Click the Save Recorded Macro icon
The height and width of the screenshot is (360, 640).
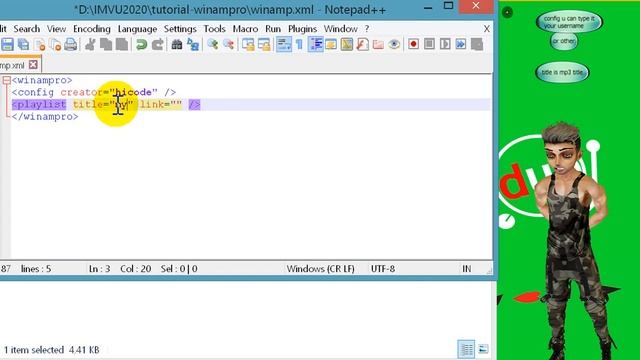pos(476,44)
